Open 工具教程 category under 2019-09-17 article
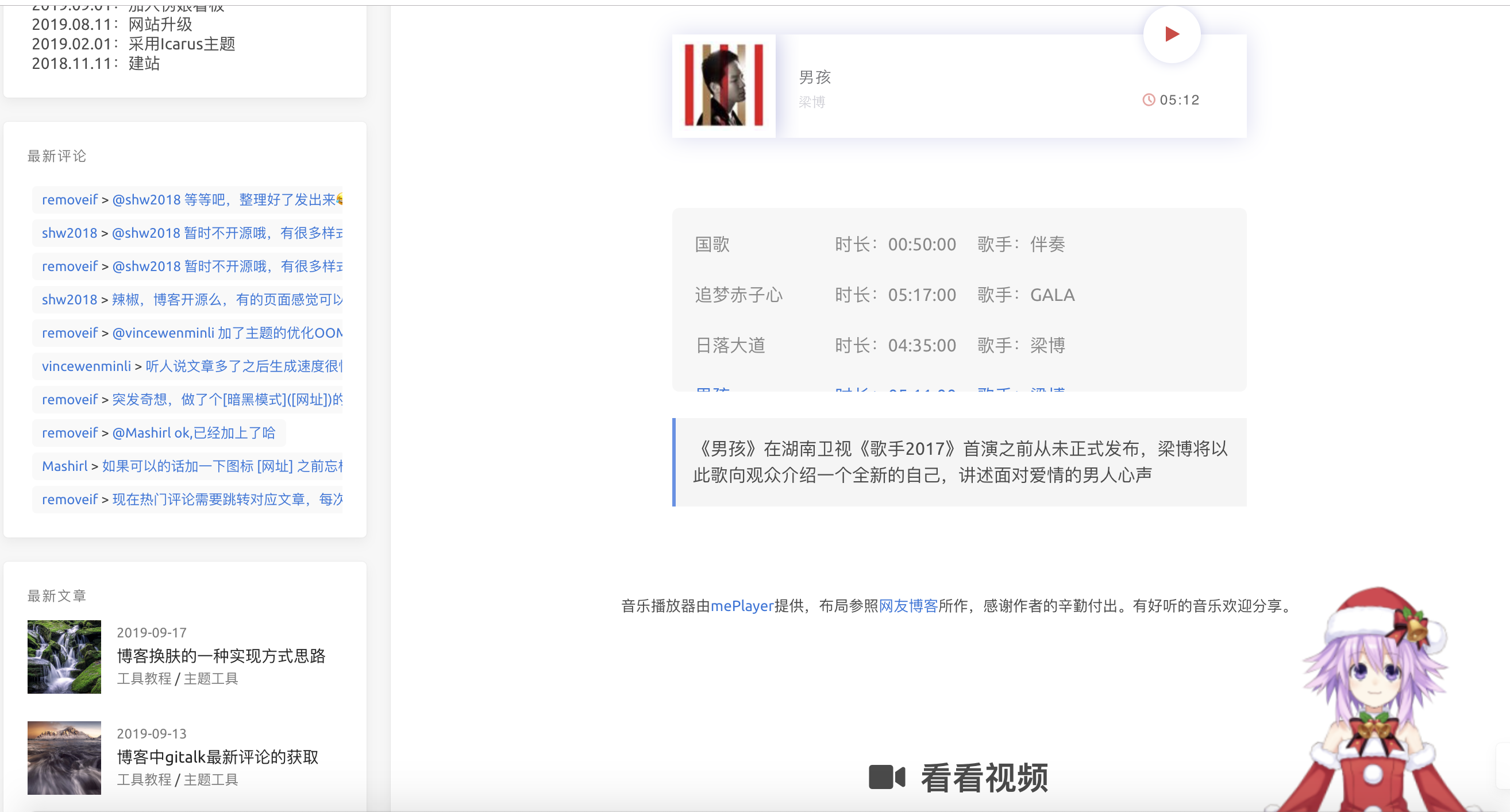 144,678
